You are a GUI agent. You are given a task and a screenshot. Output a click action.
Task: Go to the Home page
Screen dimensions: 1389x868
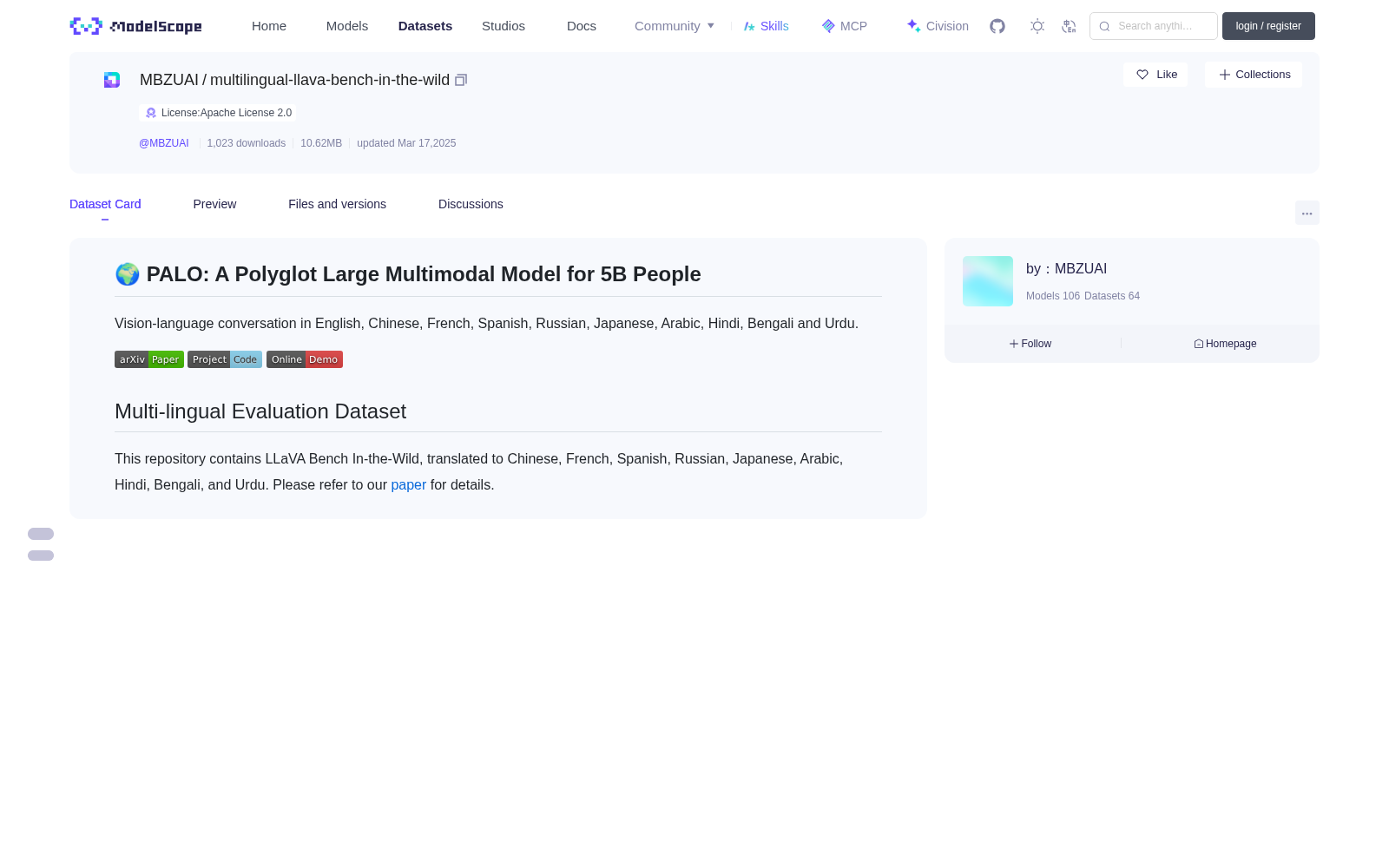[269, 26]
